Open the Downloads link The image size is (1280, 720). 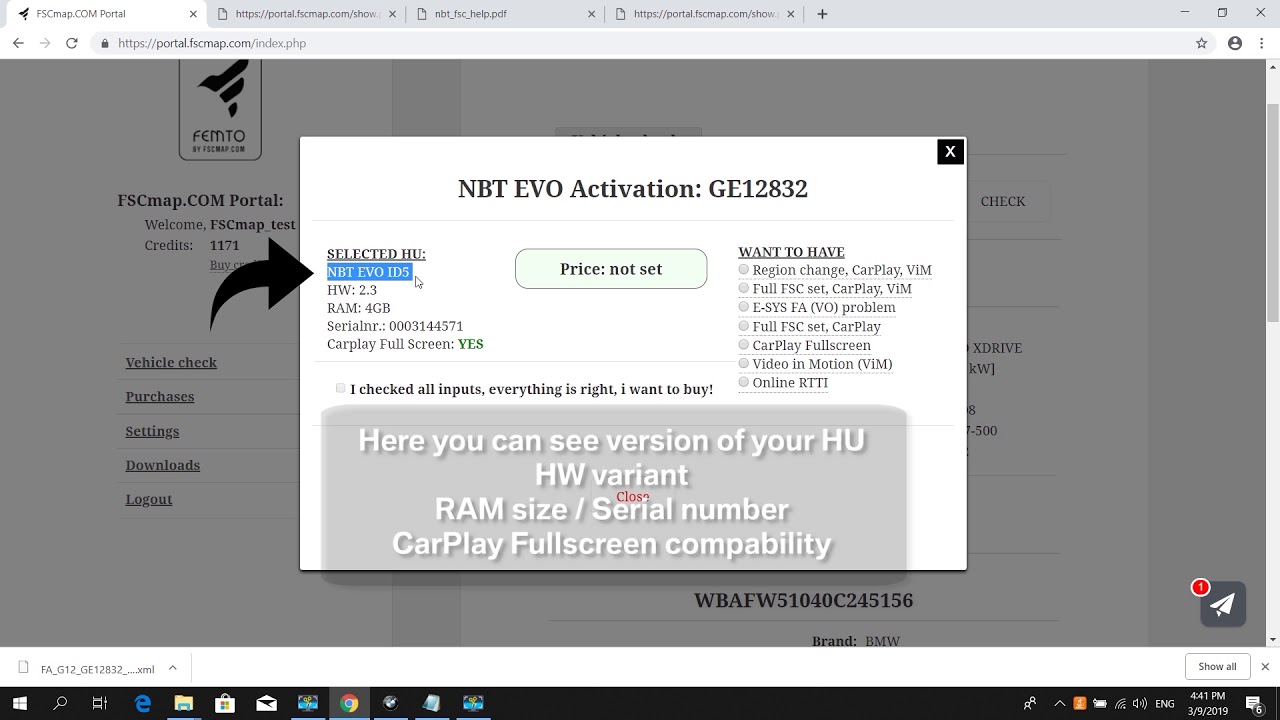coord(163,465)
